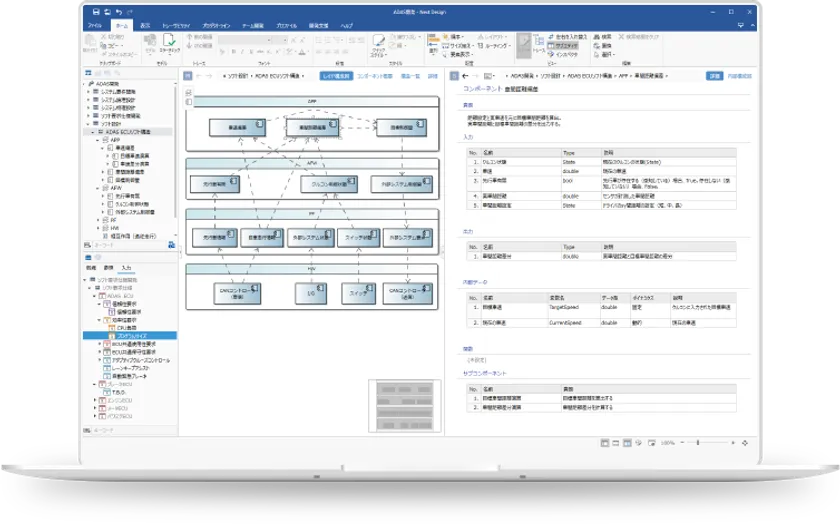Collapse the AFW node in the model tree
840x524 pixels.
point(98,186)
